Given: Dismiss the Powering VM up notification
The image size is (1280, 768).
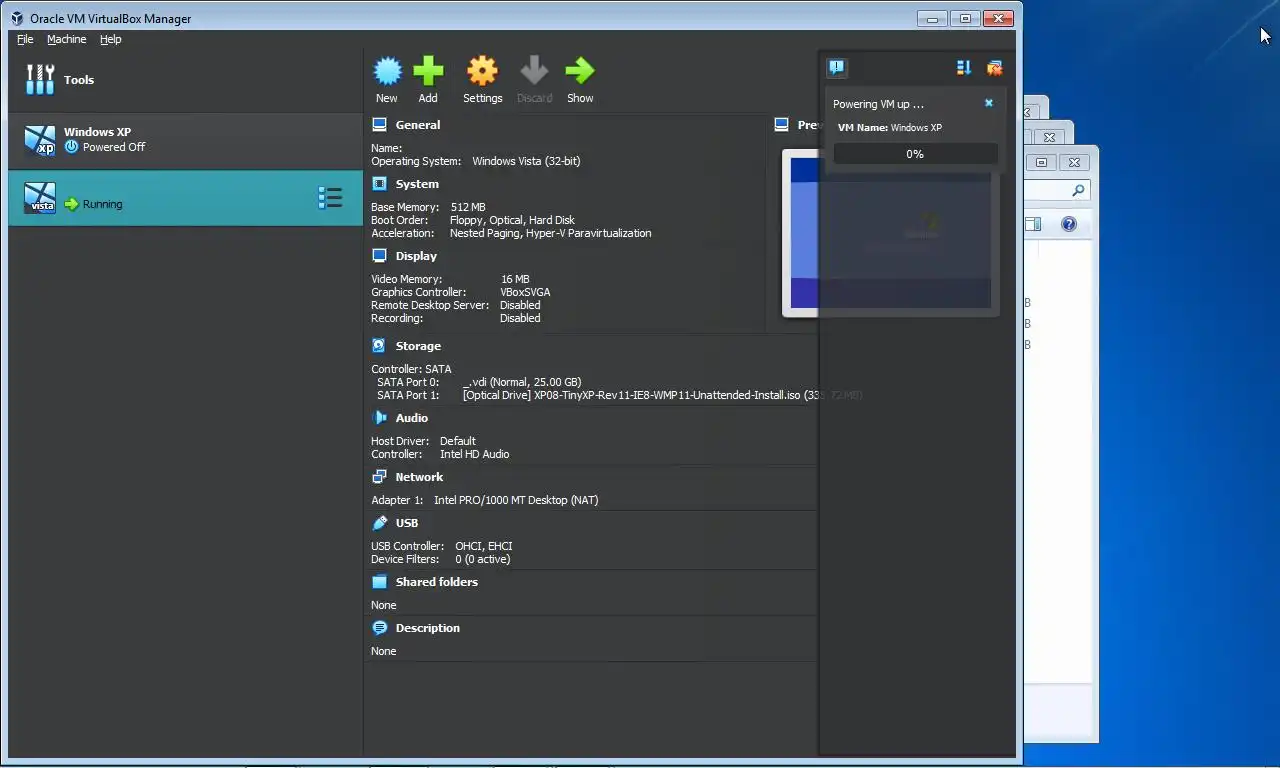Looking at the screenshot, I should [989, 103].
